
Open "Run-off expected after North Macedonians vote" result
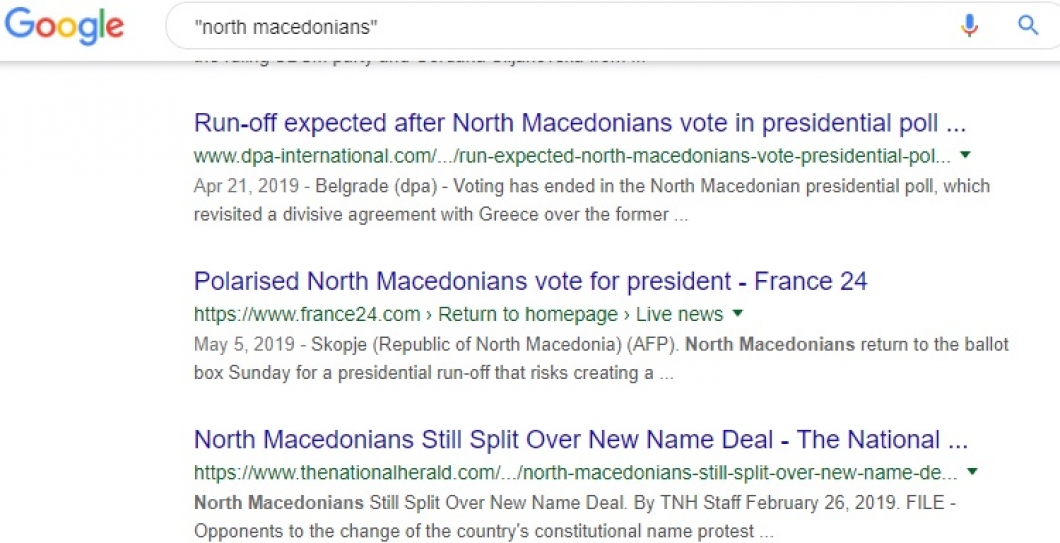[x=580, y=124]
